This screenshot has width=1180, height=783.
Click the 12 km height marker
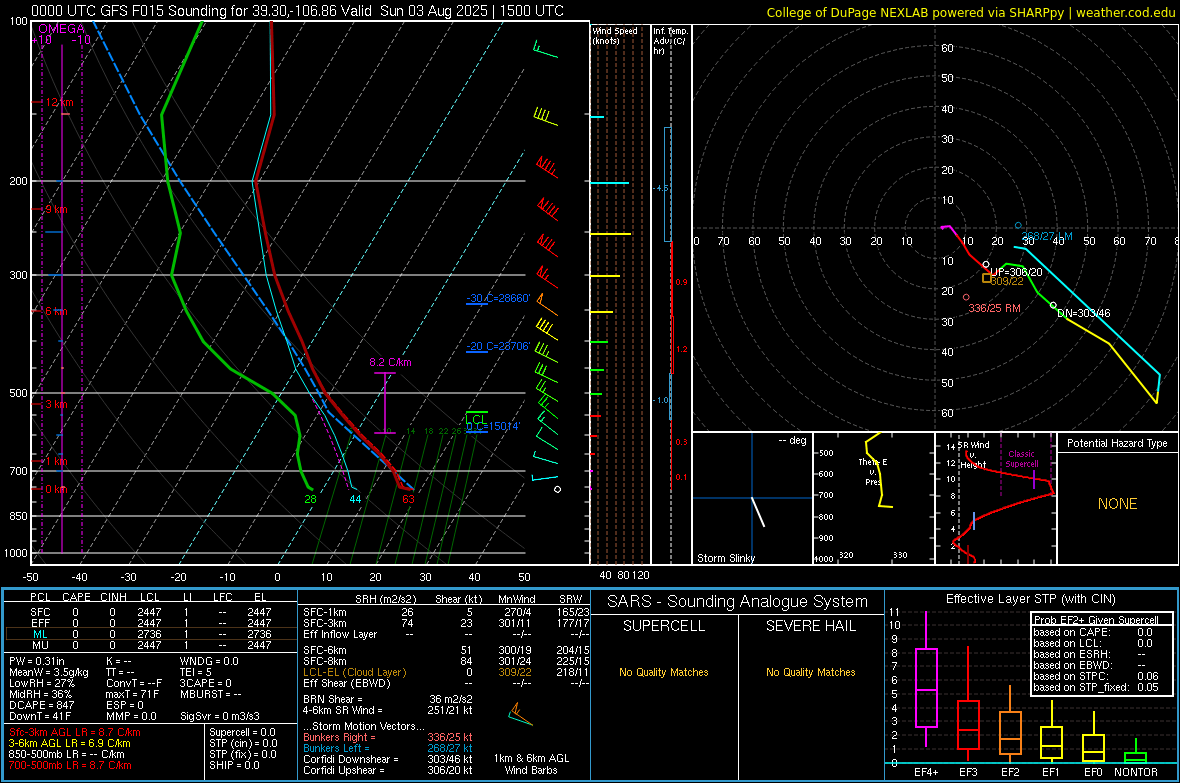point(59,102)
